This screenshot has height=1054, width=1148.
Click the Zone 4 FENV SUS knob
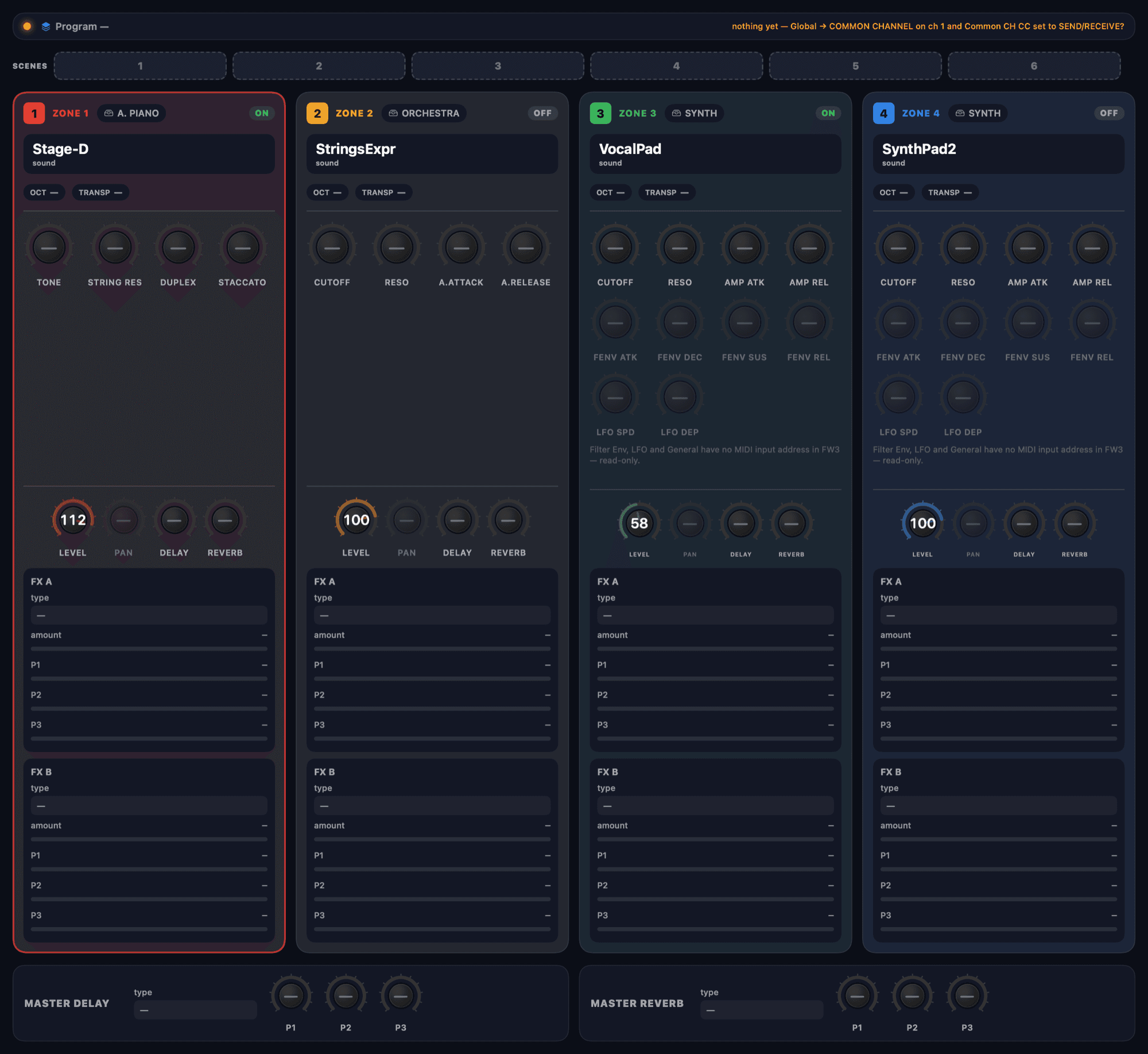[1027, 323]
